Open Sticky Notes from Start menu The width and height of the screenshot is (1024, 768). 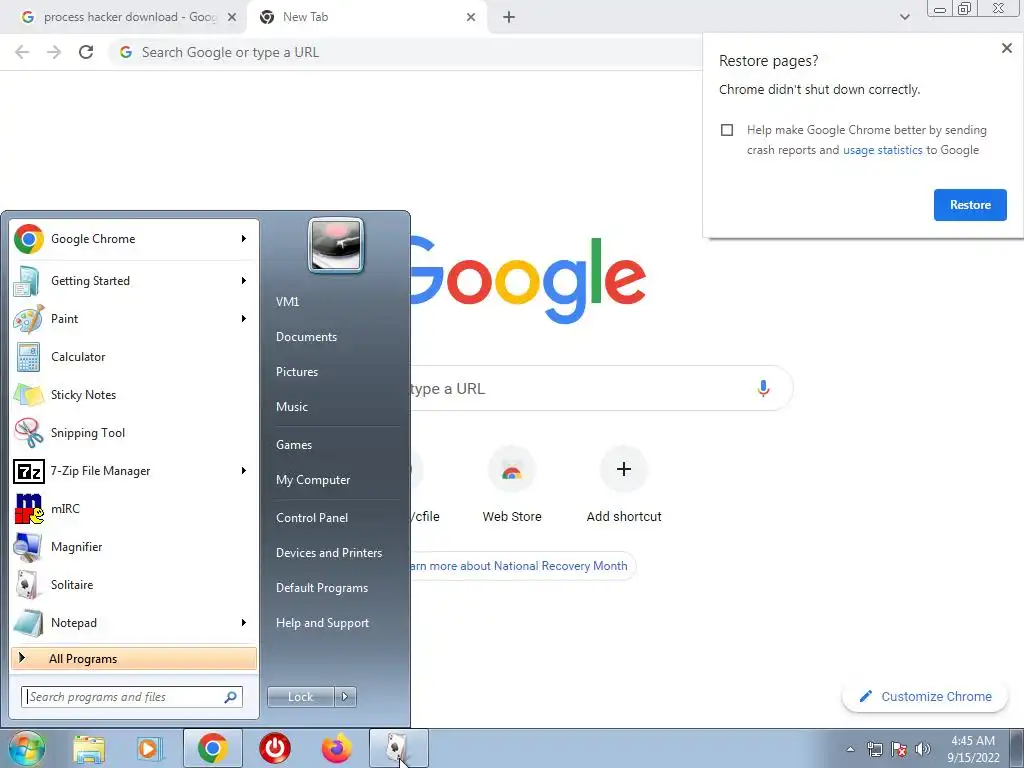pos(134,394)
